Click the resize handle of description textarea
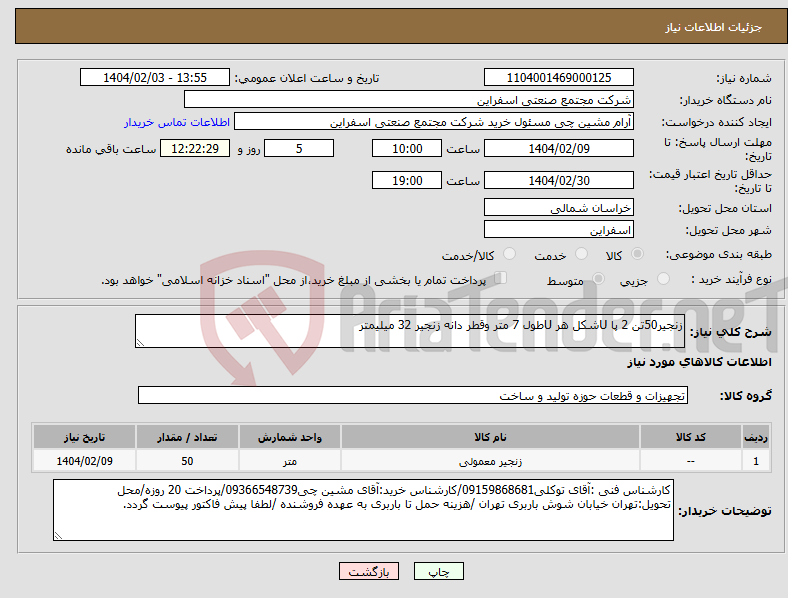The width and height of the screenshot is (788, 598). tap(140, 343)
